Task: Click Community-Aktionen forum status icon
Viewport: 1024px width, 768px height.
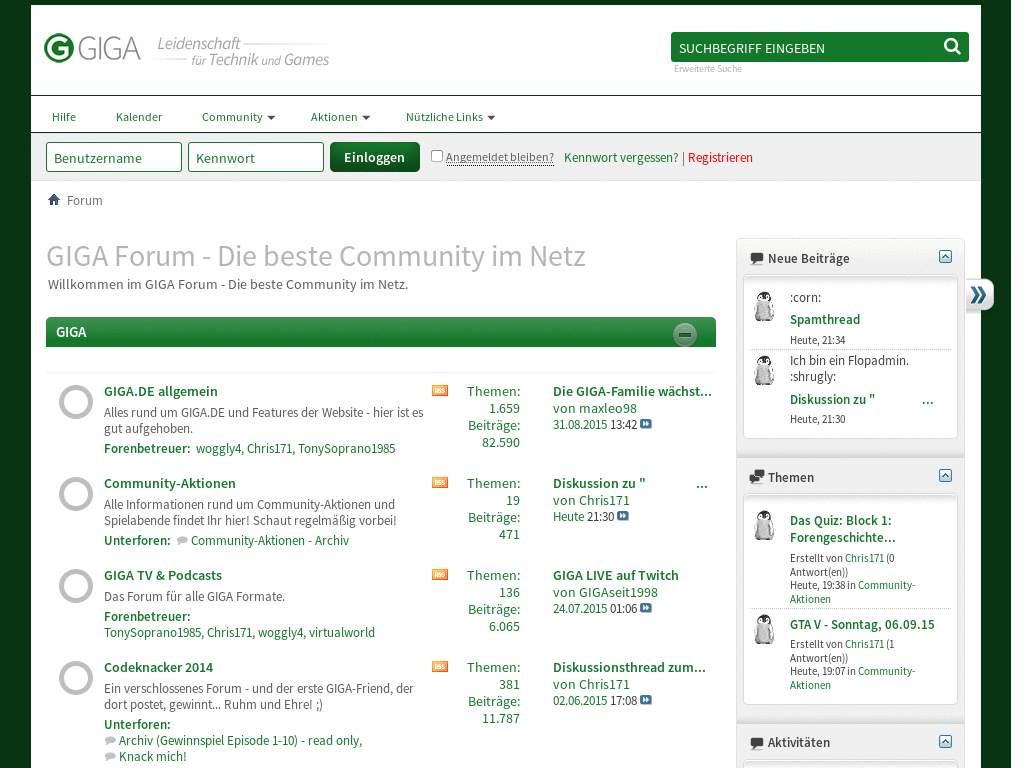Action: (76, 494)
